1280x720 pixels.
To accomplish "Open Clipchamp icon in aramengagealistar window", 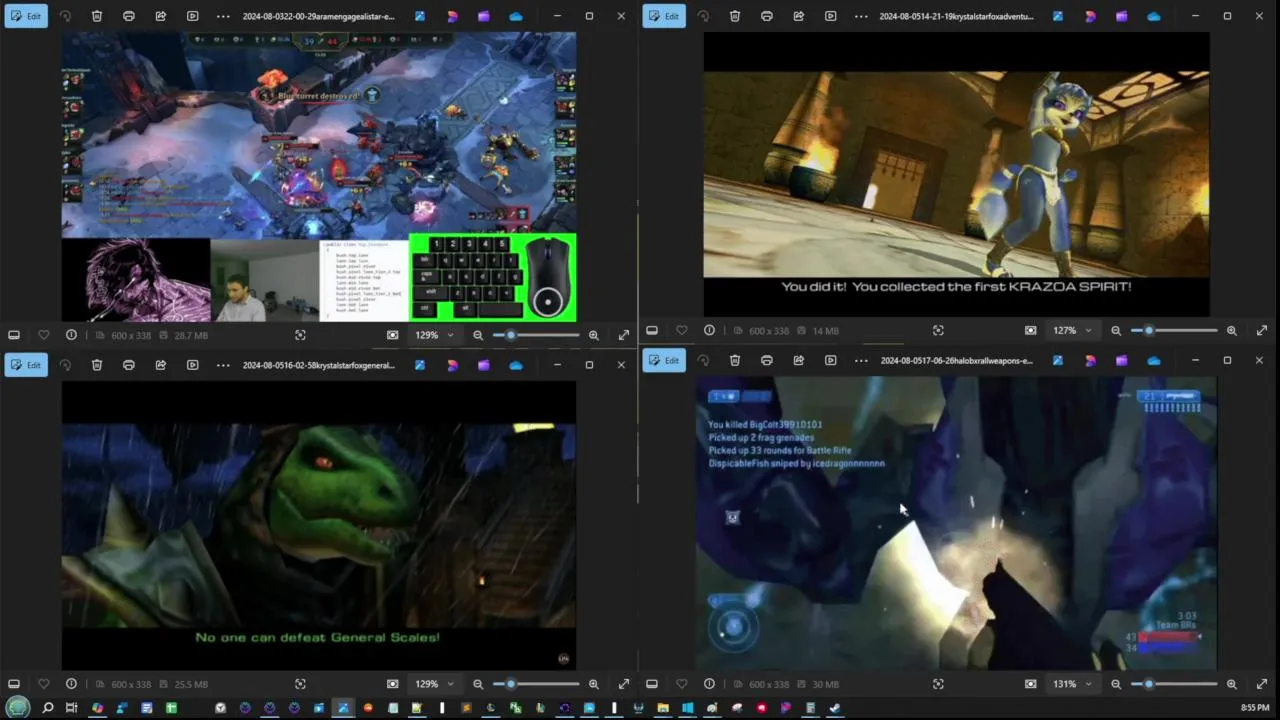I will pyautogui.click(x=484, y=16).
